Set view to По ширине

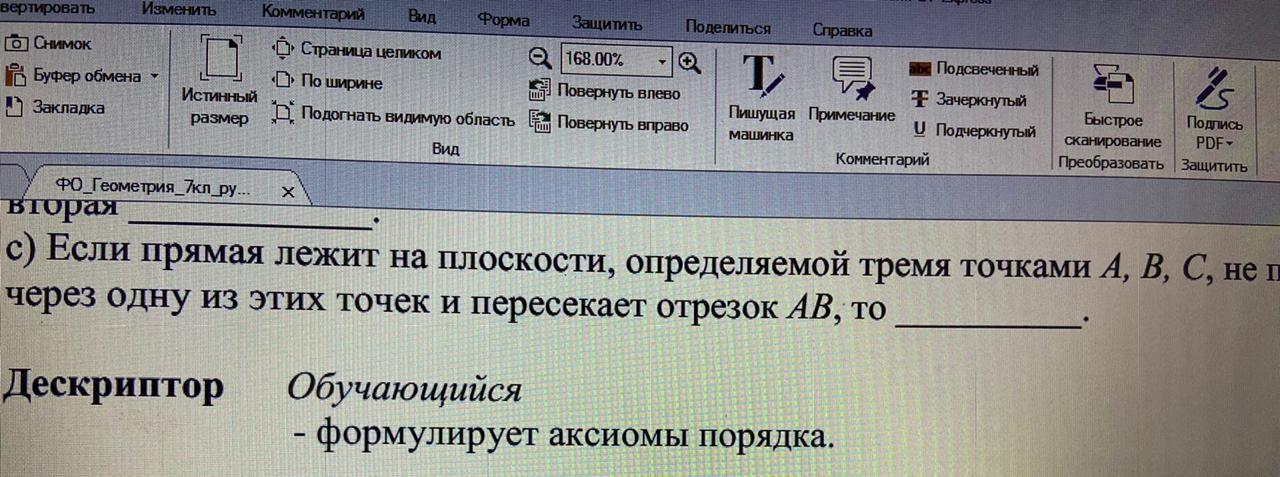tap(330, 82)
